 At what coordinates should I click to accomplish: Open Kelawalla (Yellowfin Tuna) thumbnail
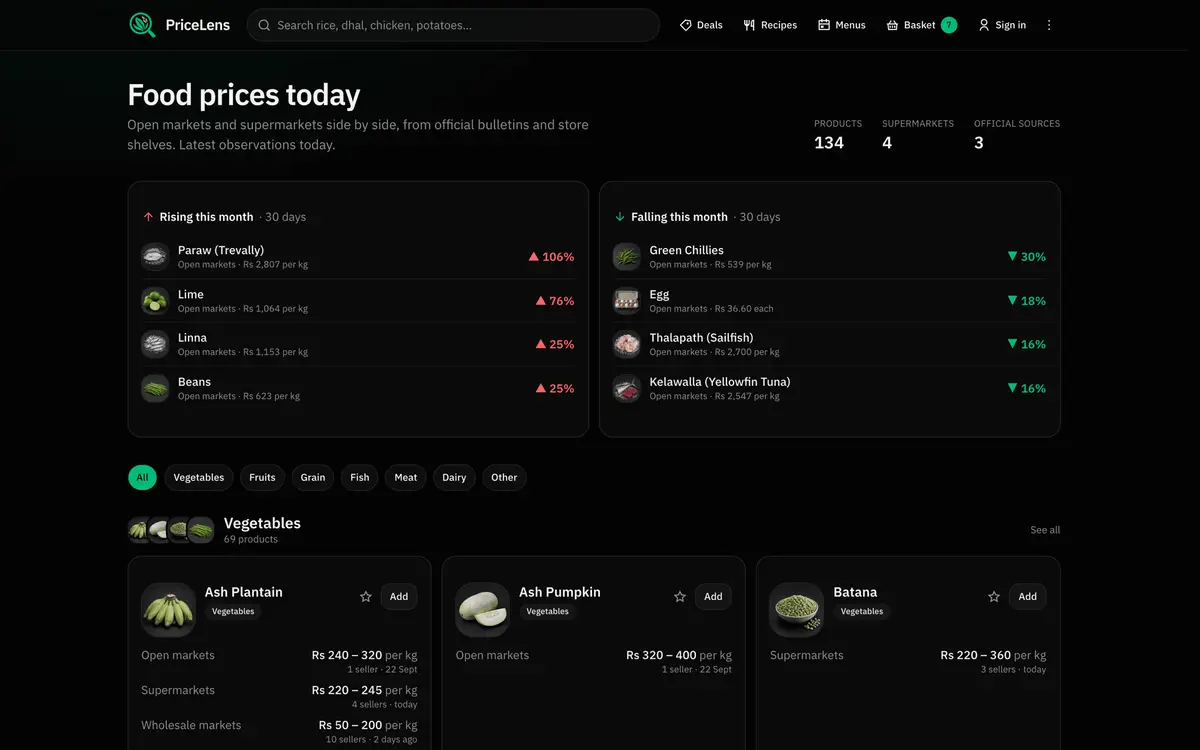(x=627, y=388)
